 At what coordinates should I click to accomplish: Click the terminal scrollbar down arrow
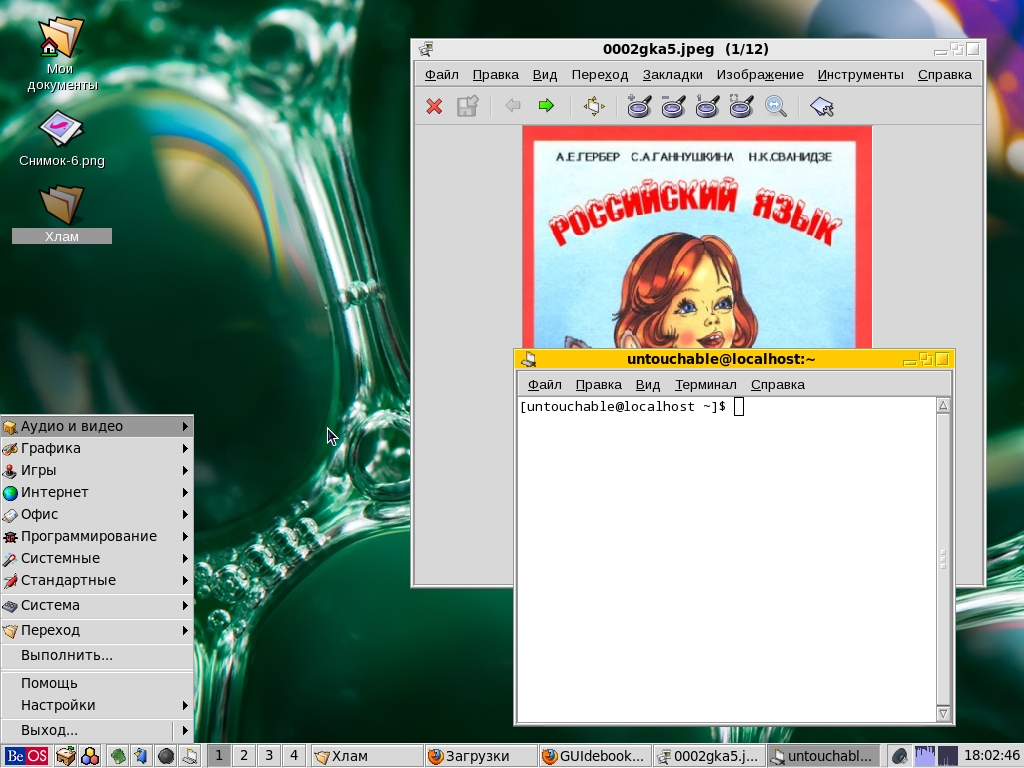point(943,713)
